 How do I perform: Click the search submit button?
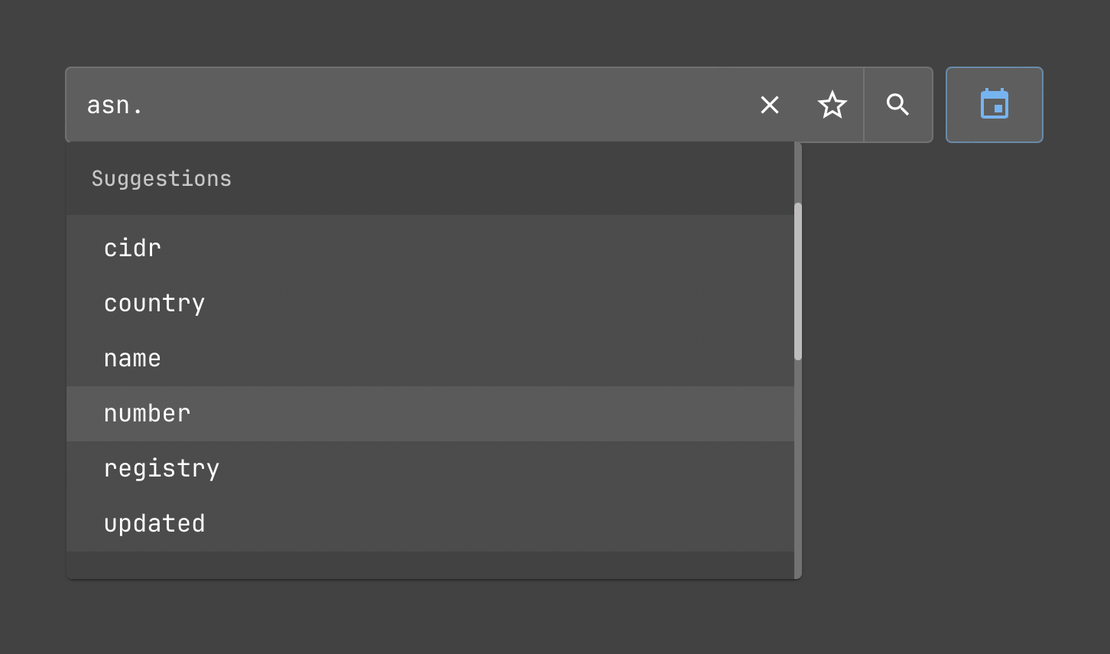[898, 105]
